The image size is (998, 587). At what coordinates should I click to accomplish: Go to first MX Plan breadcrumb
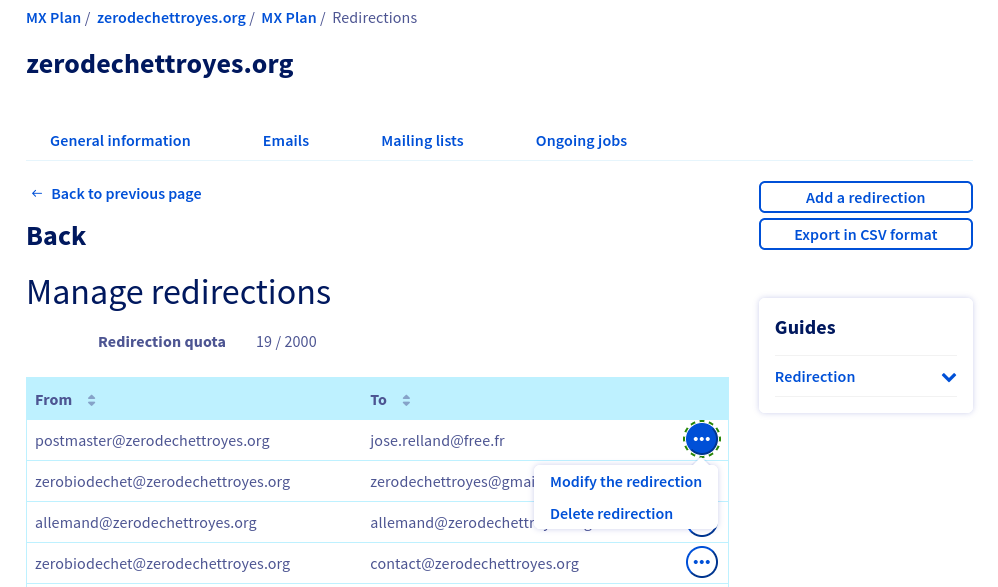tap(53, 18)
